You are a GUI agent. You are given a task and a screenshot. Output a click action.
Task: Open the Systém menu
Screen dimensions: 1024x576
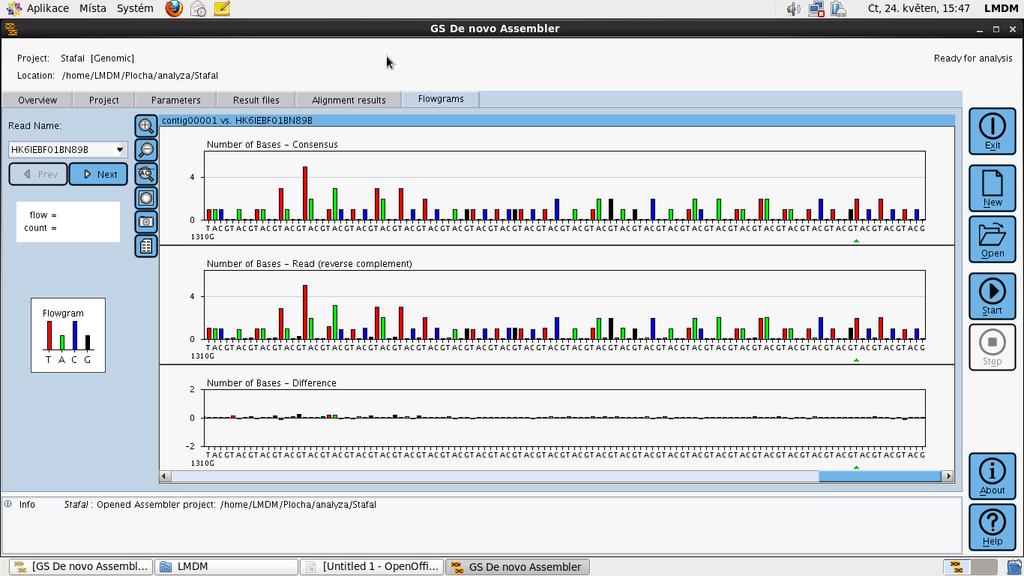point(135,8)
